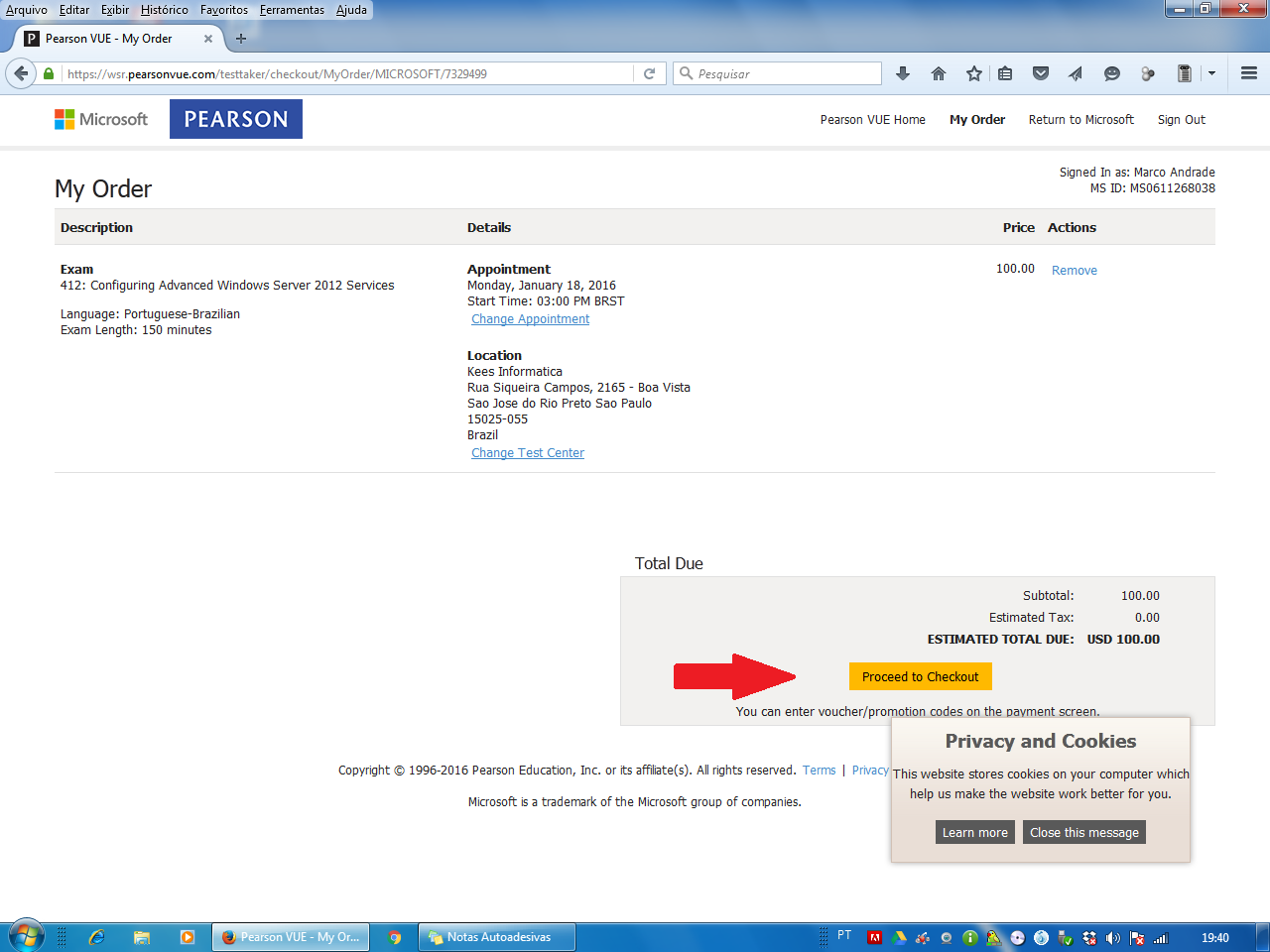Expand the toolbar add-on dropdown arrow
Image resolution: width=1270 pixels, height=952 pixels.
pyautogui.click(x=1211, y=73)
